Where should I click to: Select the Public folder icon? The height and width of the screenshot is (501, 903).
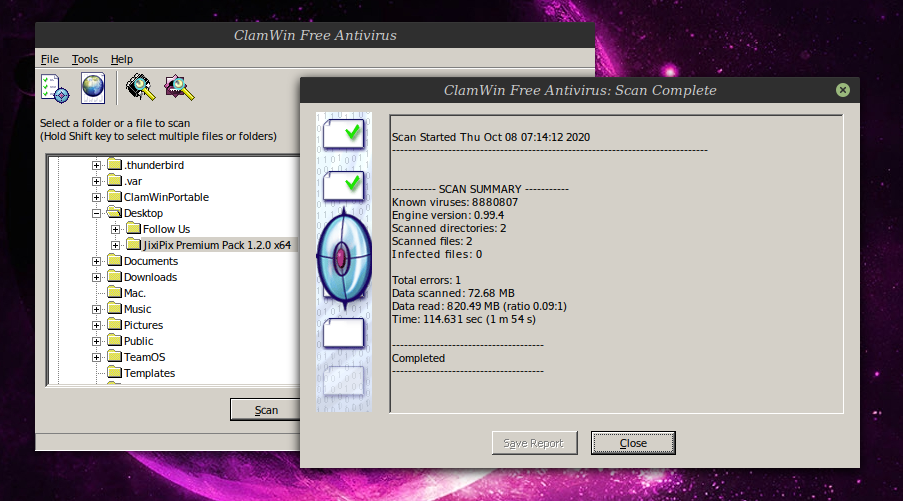115,341
